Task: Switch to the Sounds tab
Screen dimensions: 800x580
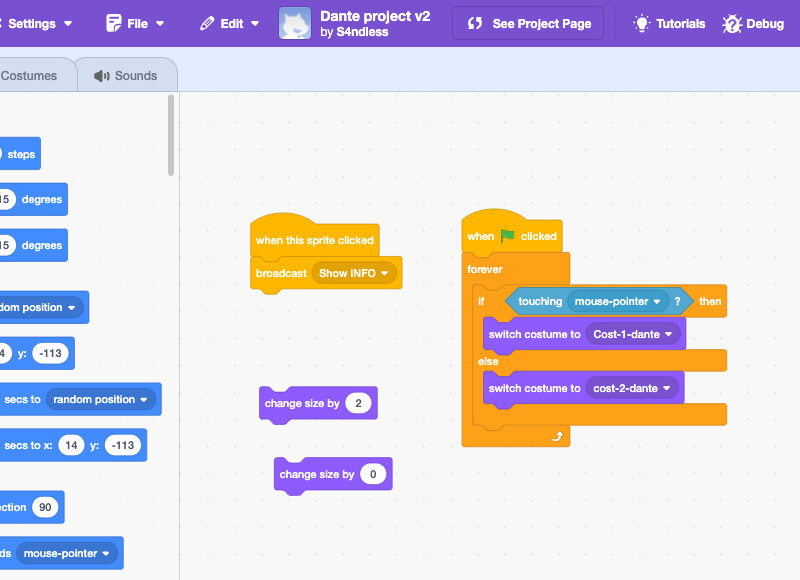Action: pos(126,75)
